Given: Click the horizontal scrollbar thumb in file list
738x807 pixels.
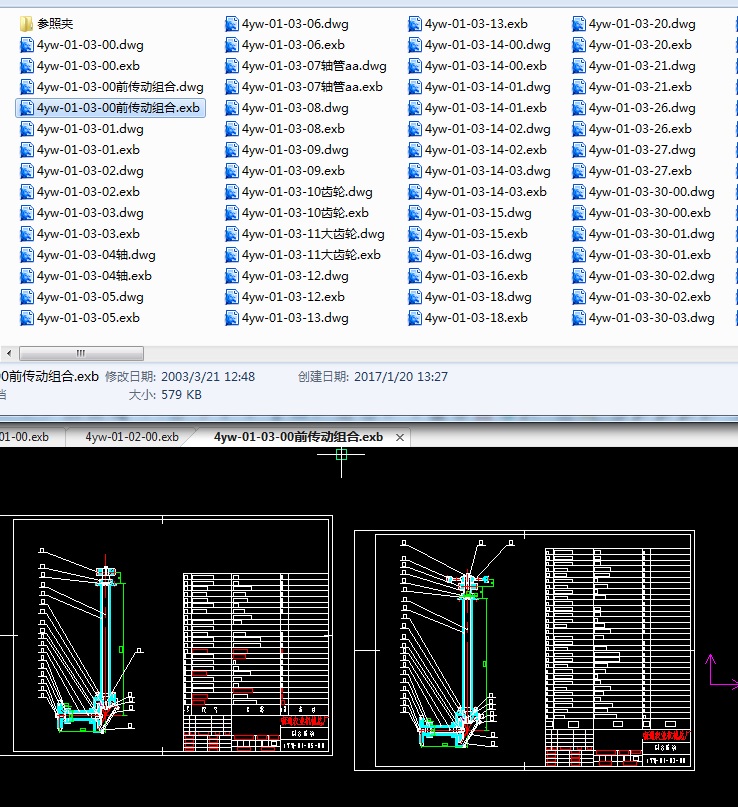Looking at the screenshot, I should (x=81, y=354).
